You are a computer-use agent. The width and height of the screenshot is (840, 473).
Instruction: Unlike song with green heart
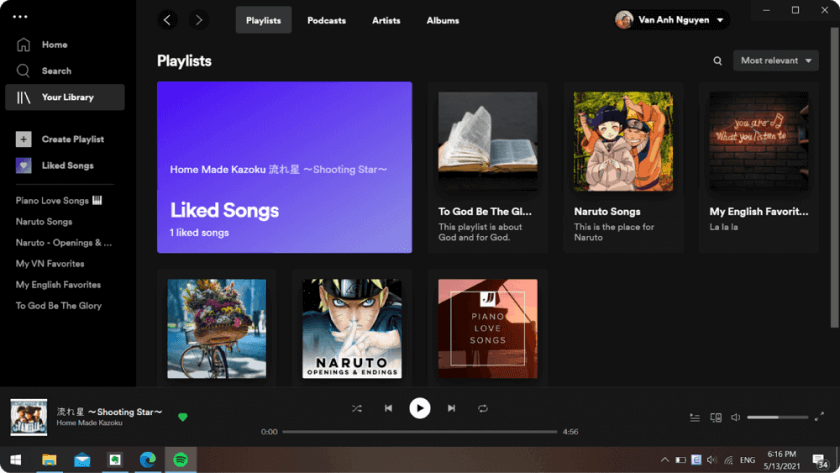pyautogui.click(x=183, y=417)
